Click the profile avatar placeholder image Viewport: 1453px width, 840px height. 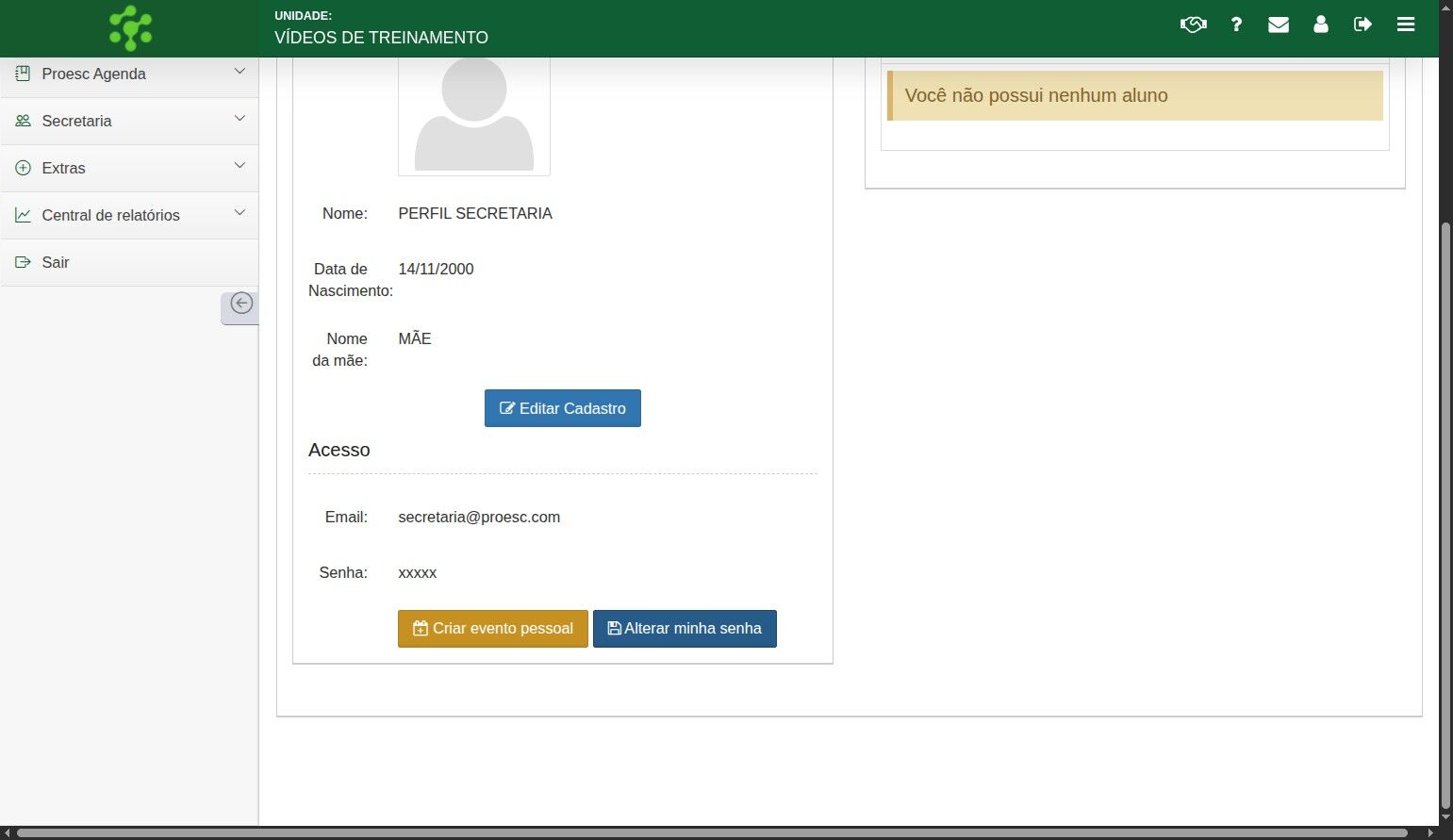[x=474, y=115]
